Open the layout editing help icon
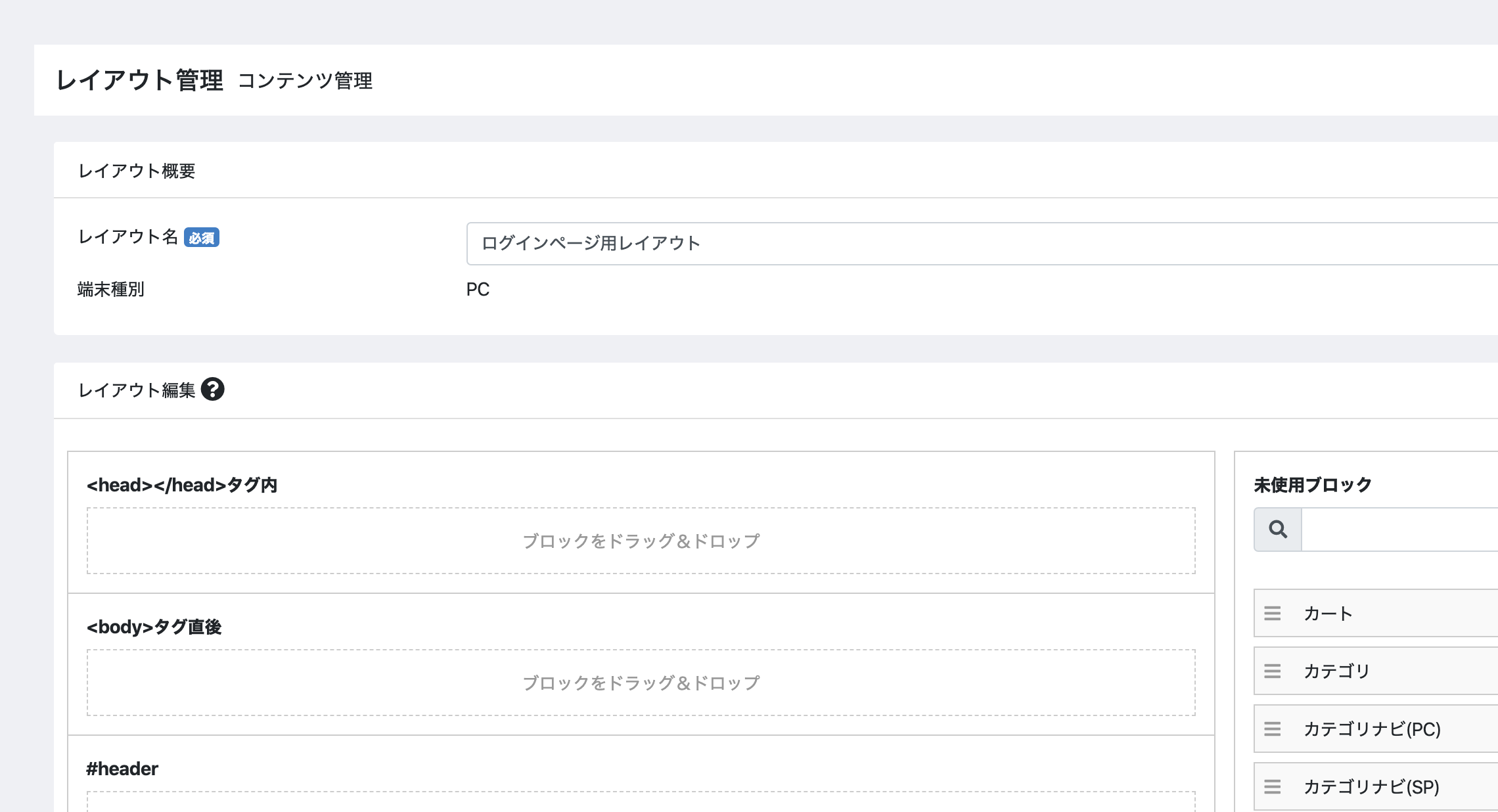Image resolution: width=1498 pixels, height=812 pixels. (212, 390)
